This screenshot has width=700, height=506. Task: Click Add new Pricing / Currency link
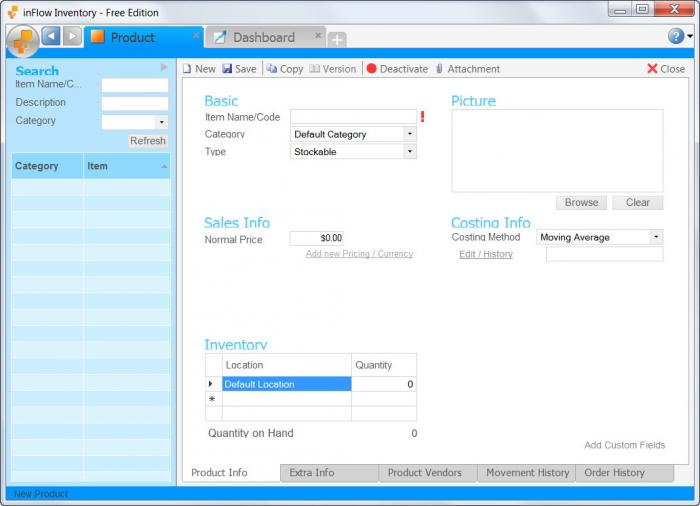point(359,254)
